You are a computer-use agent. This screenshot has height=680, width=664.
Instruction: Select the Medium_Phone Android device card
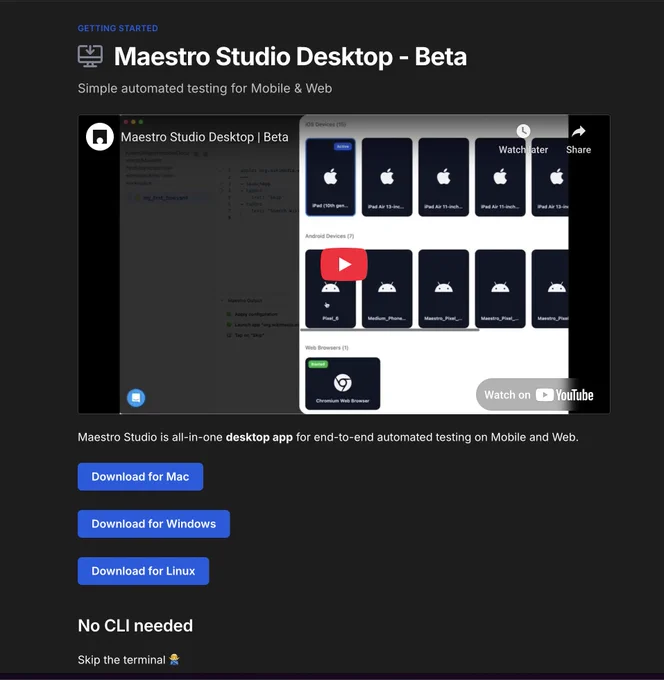387,289
